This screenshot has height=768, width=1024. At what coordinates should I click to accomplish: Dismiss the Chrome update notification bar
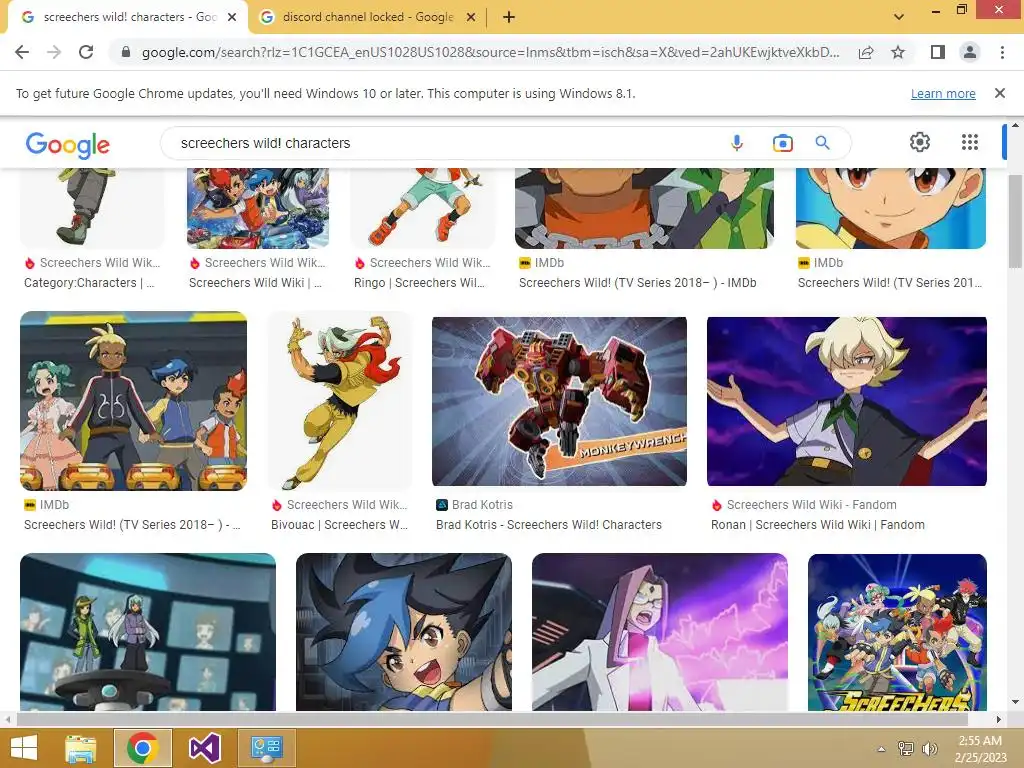1000,93
